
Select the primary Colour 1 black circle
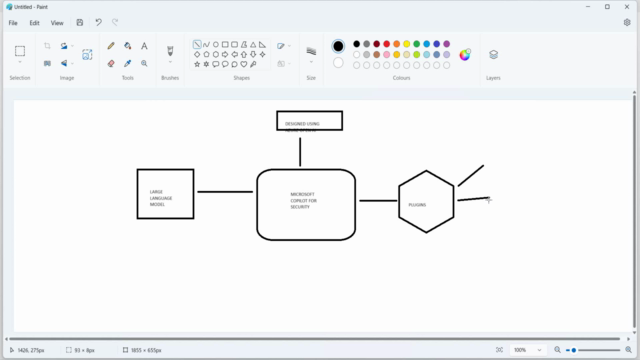pos(338,46)
